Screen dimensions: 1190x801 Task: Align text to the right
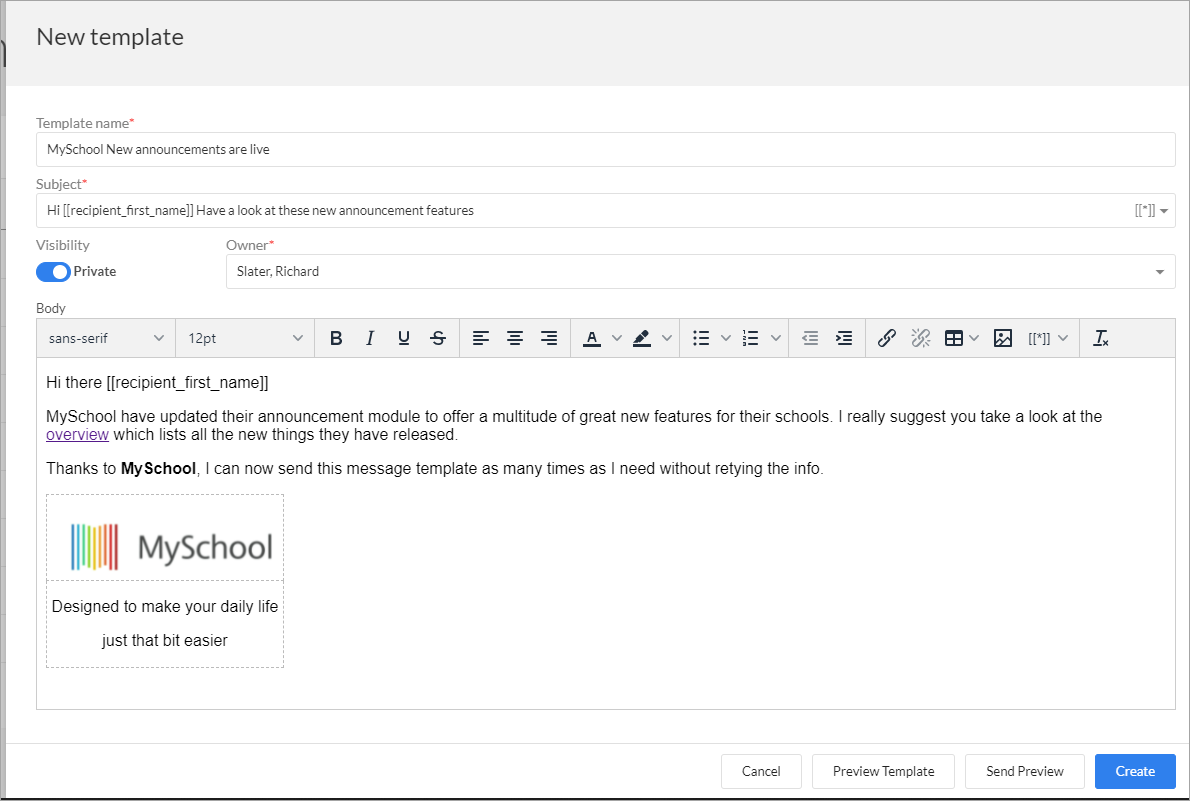pos(549,339)
